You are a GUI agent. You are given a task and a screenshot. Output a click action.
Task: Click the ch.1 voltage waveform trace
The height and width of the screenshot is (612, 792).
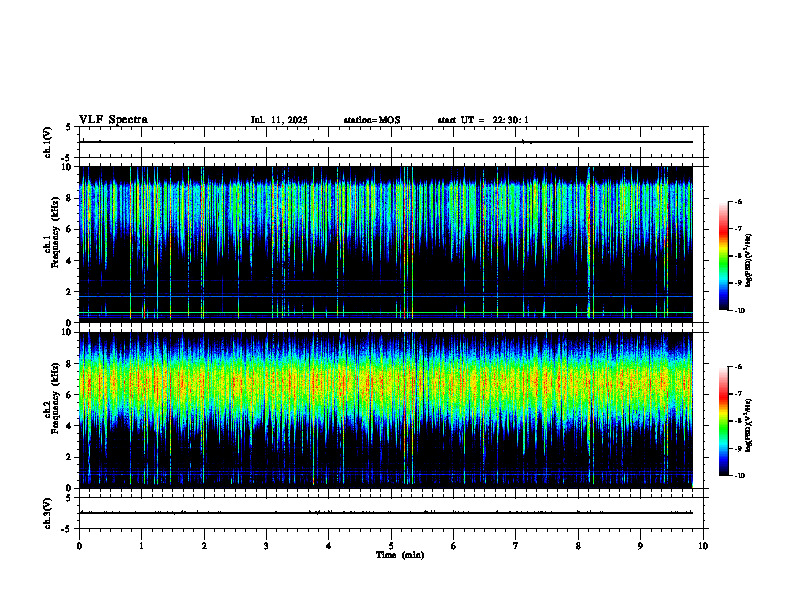pos(386,142)
